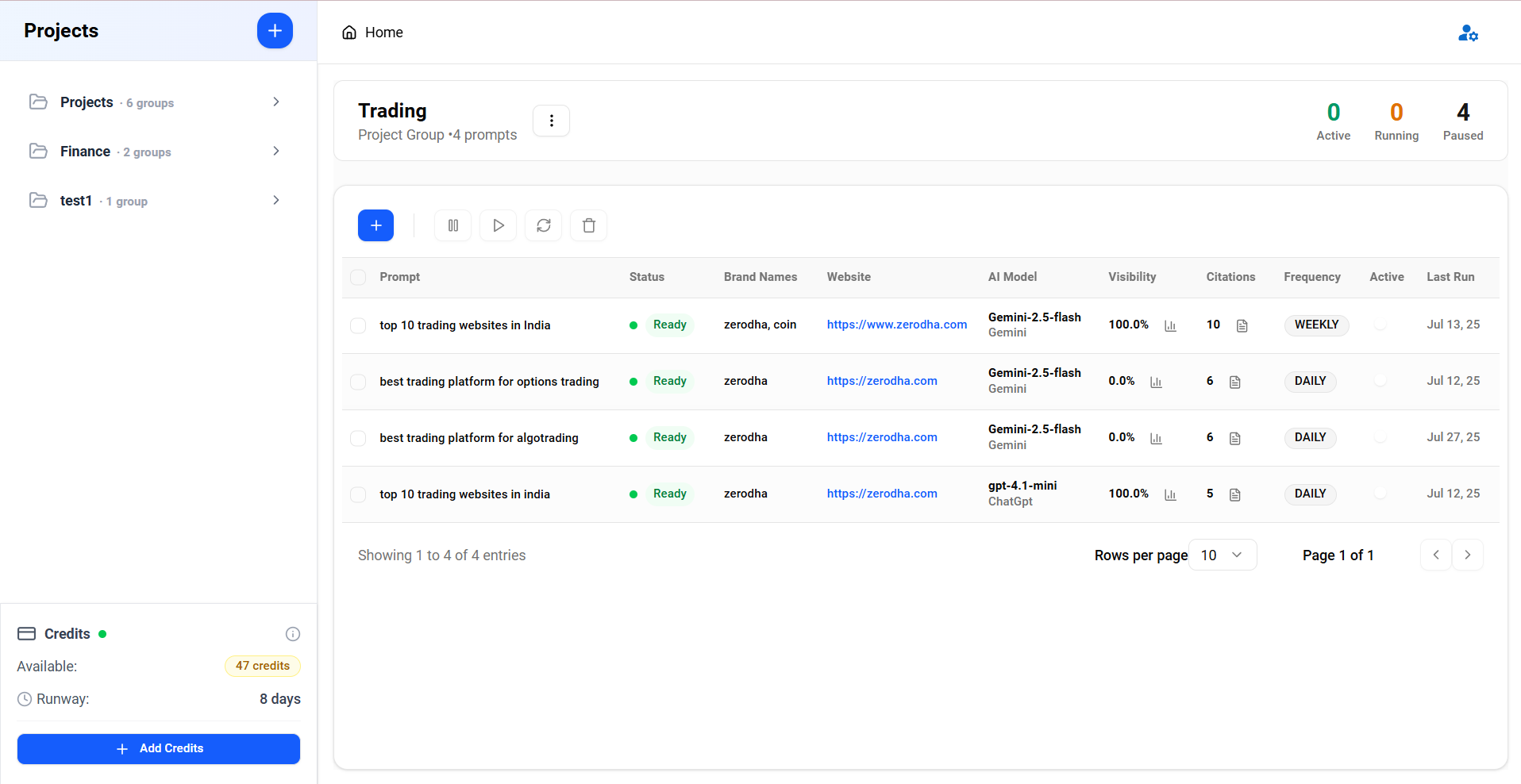Sort by the Prompt column header
The width and height of the screenshot is (1521, 784).
coord(399,277)
